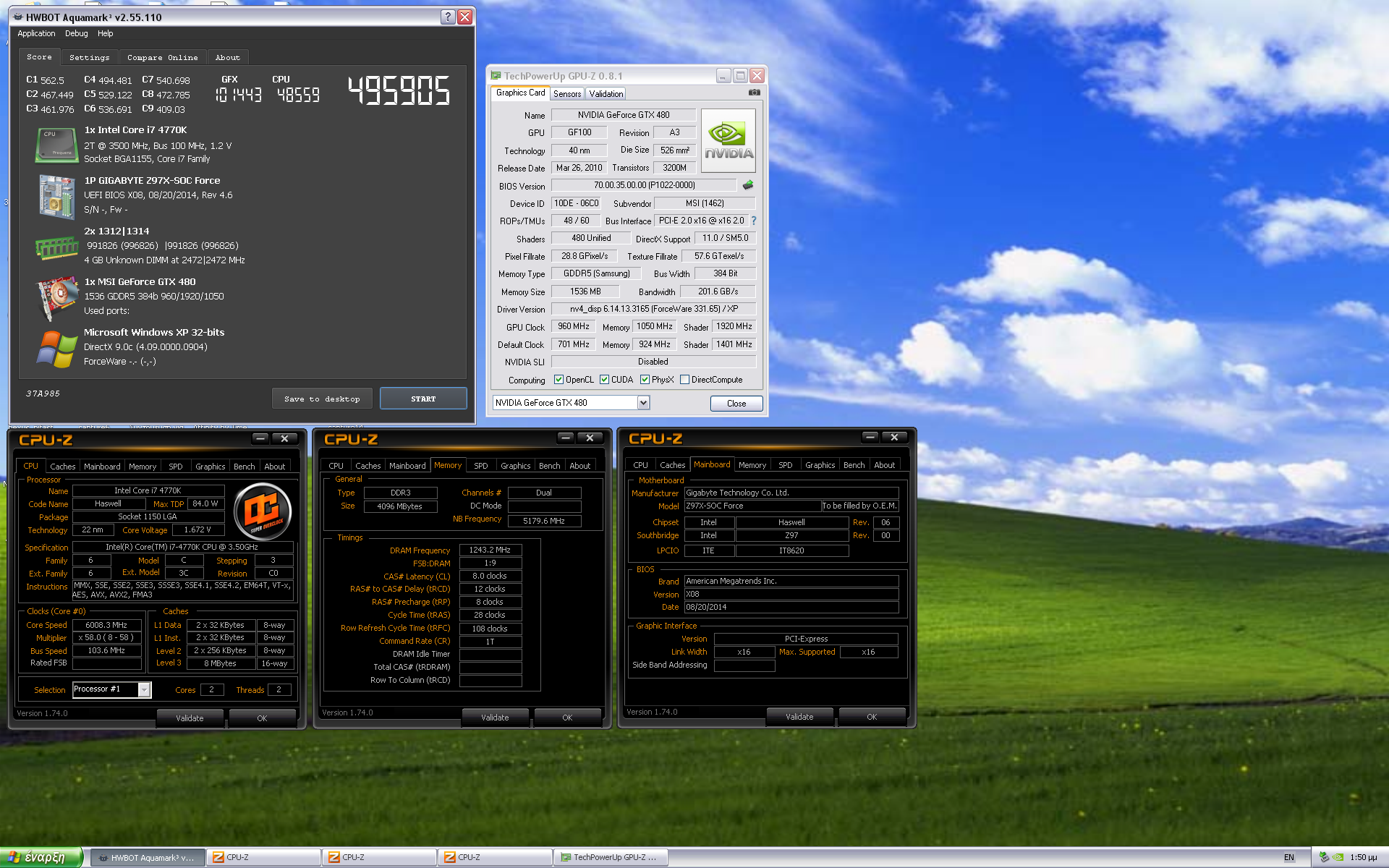Open the Application menu in Aquamark

tap(36, 34)
